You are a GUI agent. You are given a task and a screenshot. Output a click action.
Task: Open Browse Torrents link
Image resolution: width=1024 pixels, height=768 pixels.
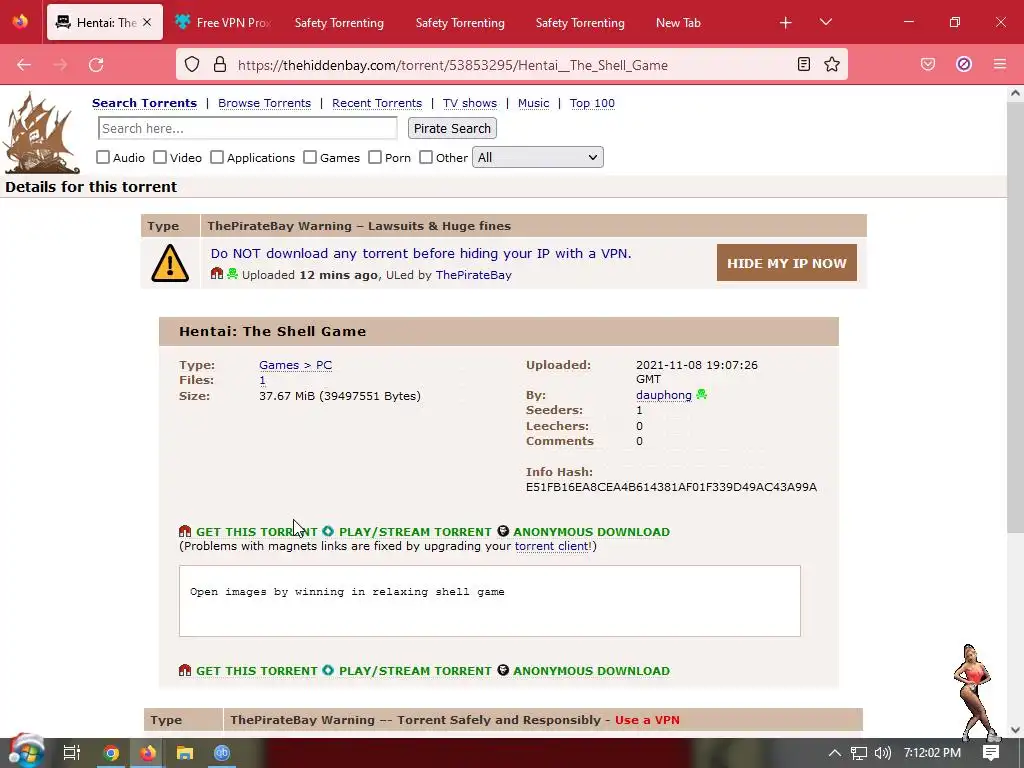[x=264, y=103]
